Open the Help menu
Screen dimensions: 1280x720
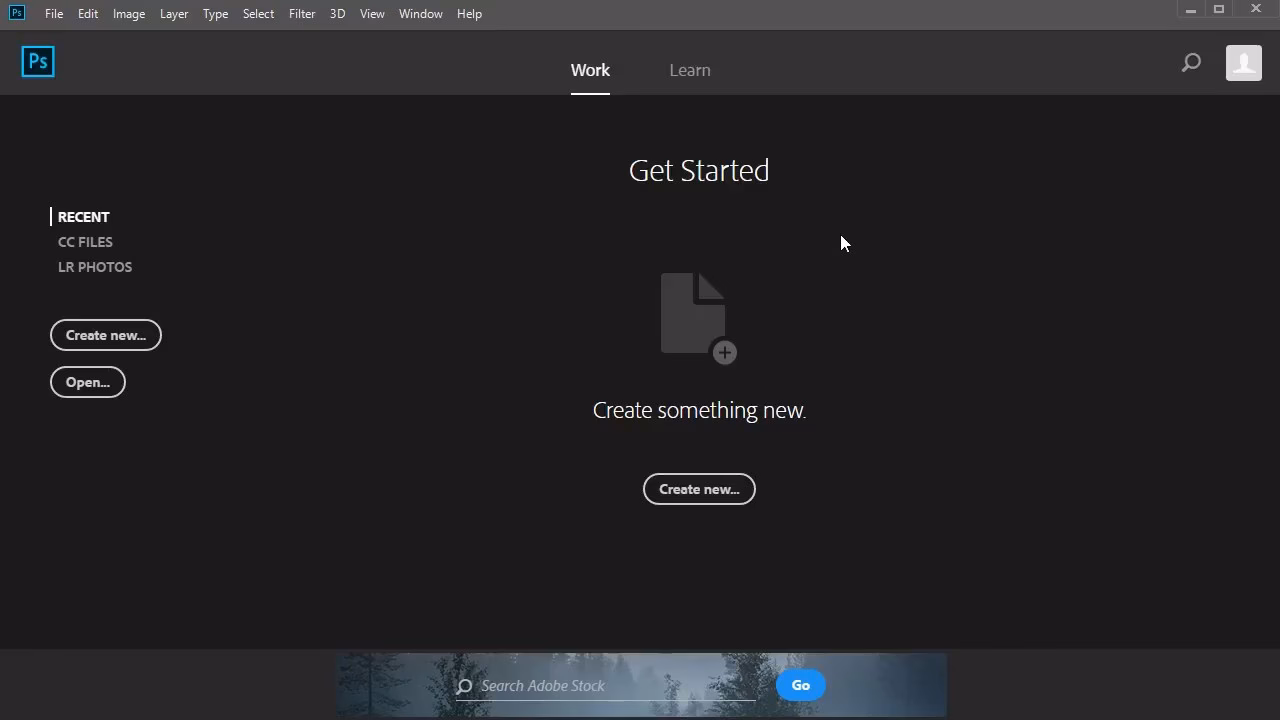coord(469,13)
